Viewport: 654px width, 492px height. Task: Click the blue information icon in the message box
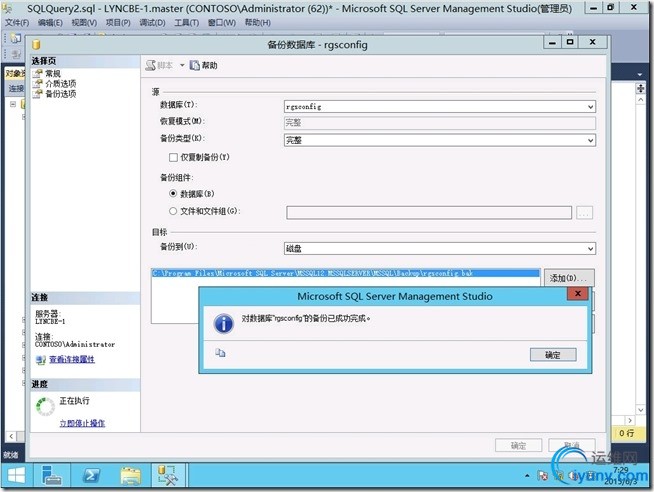[224, 324]
